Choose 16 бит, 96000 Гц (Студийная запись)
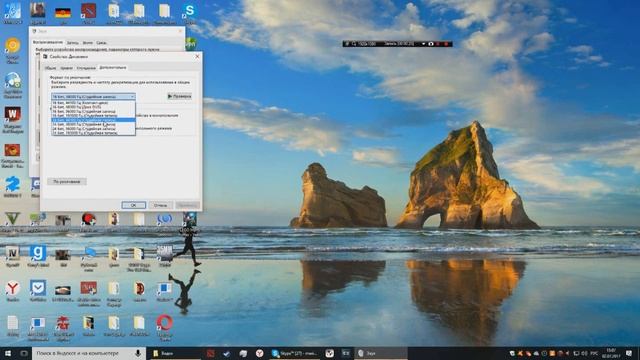This screenshot has width=640, height=360. 93,111
